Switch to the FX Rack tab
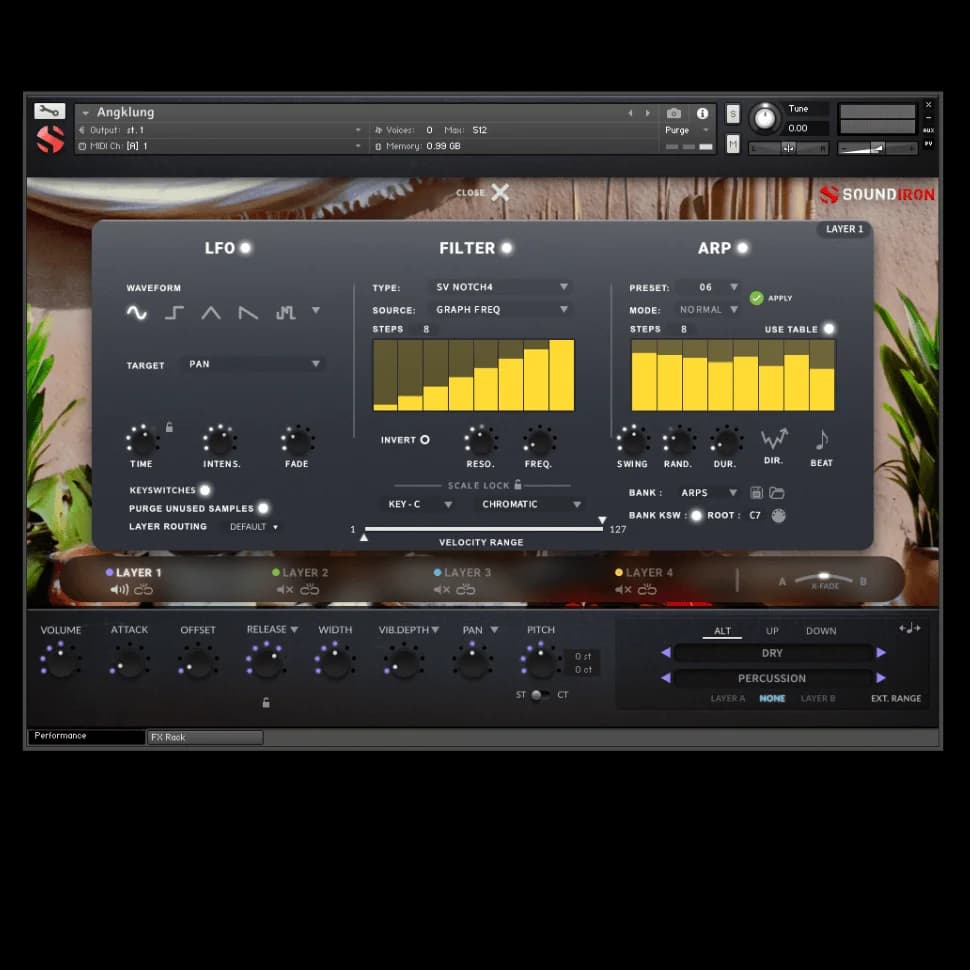 [205, 737]
